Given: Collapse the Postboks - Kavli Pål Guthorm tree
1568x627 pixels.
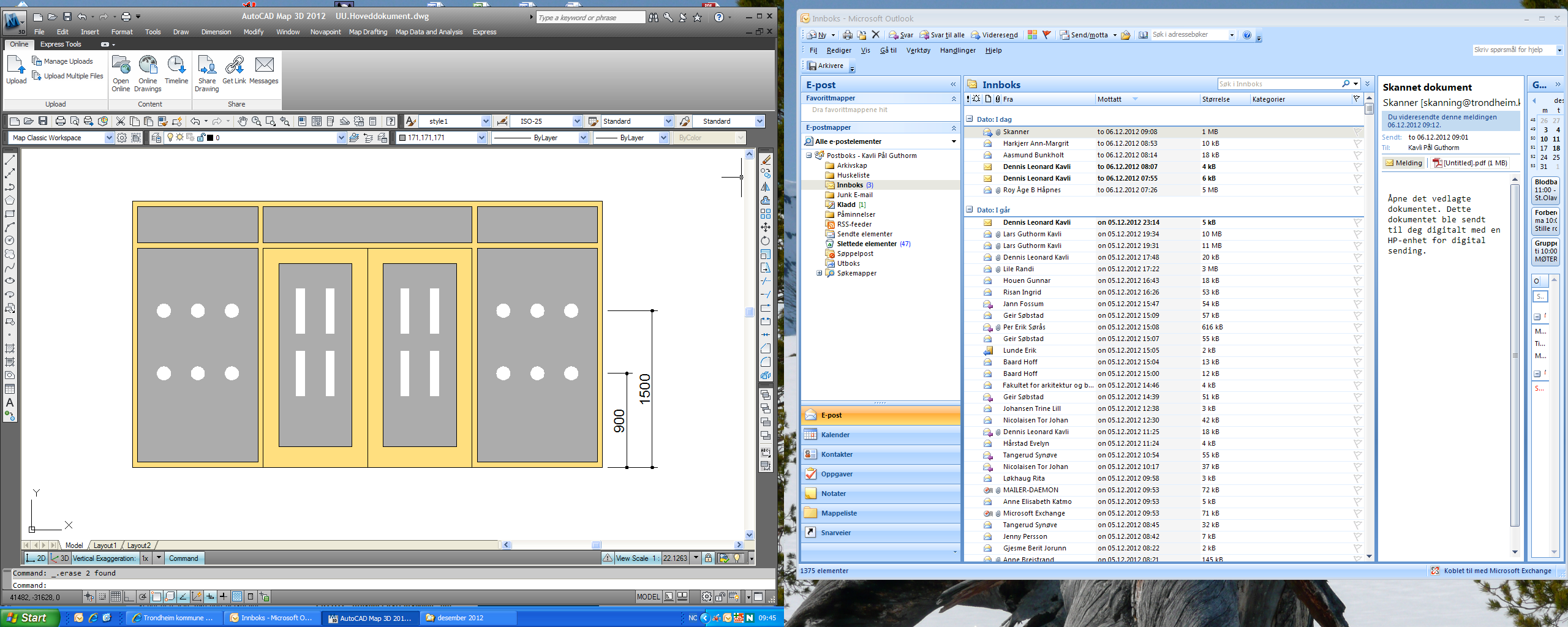Looking at the screenshot, I should tap(809, 156).
